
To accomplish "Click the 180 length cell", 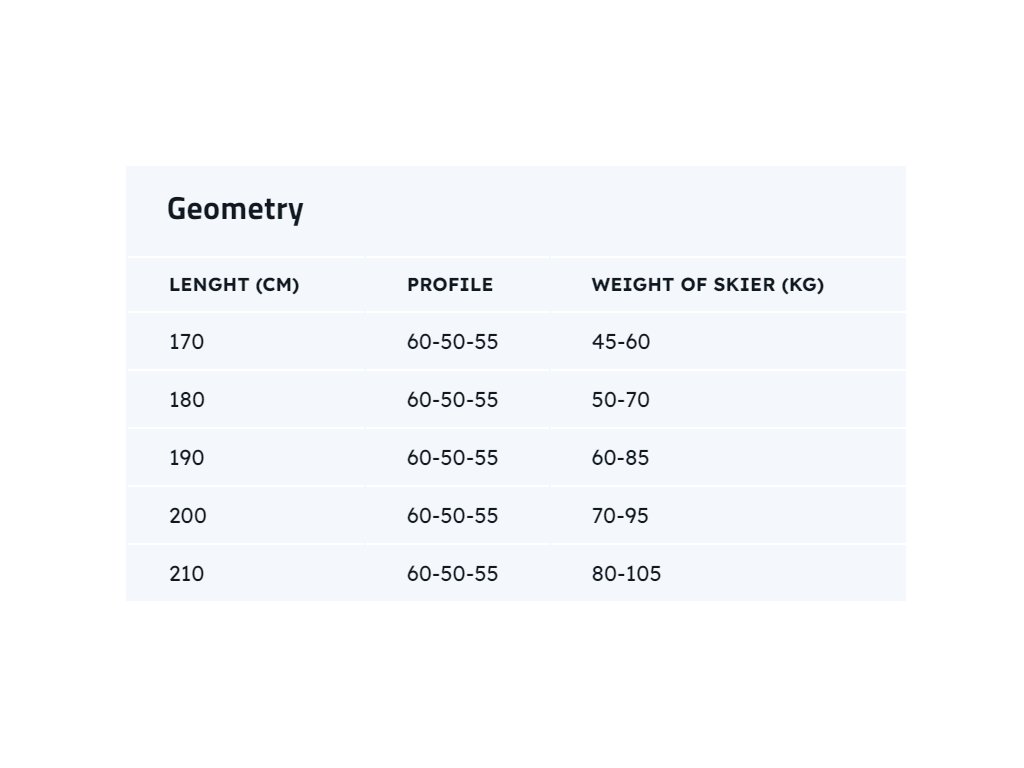I will pos(187,400).
